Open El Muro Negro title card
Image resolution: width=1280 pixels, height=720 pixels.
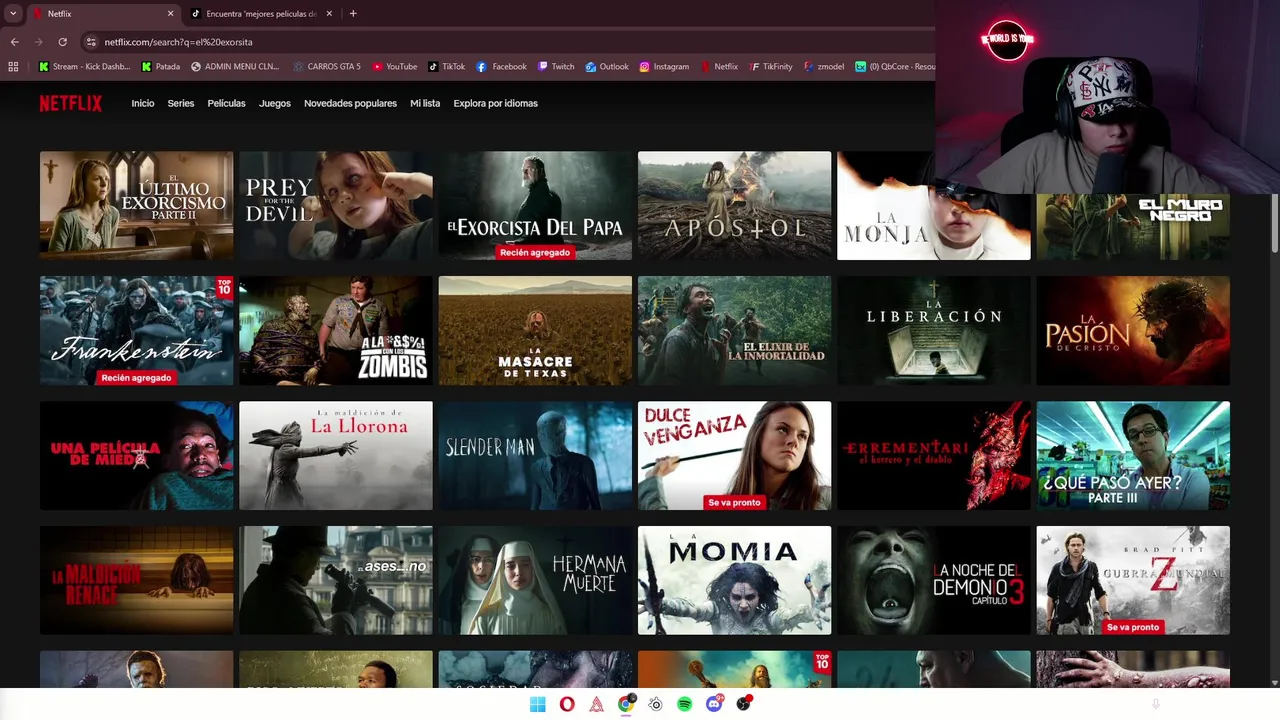(1133, 227)
